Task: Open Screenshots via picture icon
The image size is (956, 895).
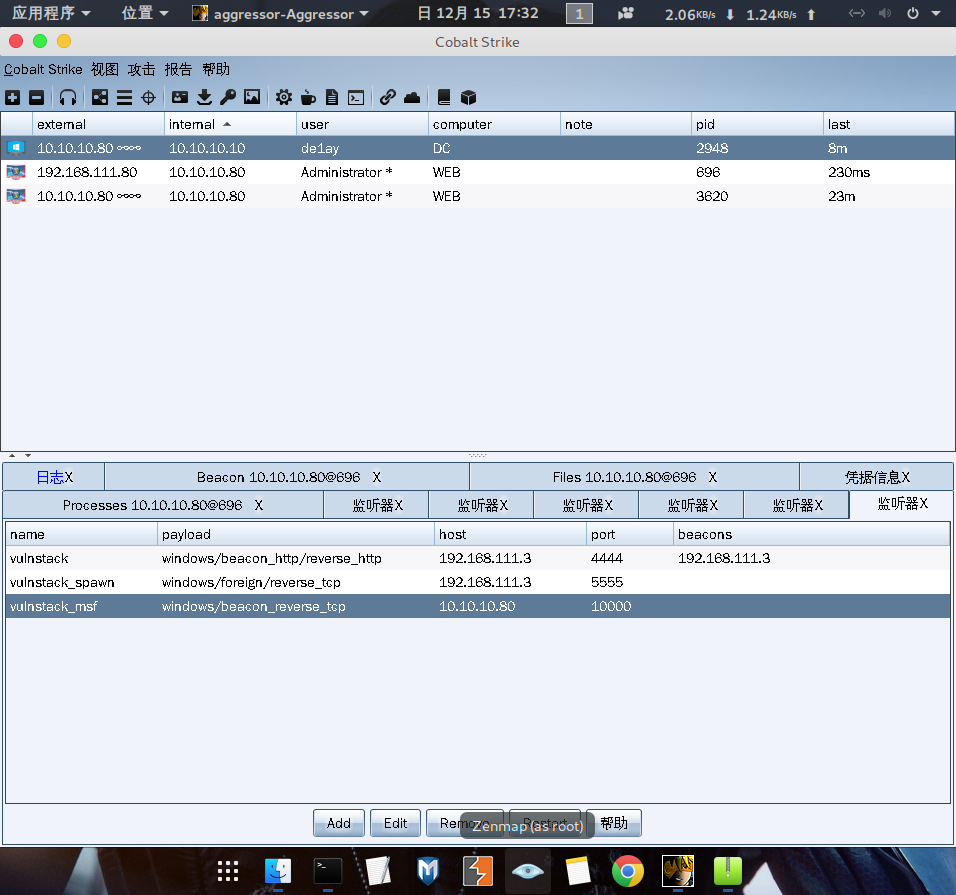Action: 252,97
